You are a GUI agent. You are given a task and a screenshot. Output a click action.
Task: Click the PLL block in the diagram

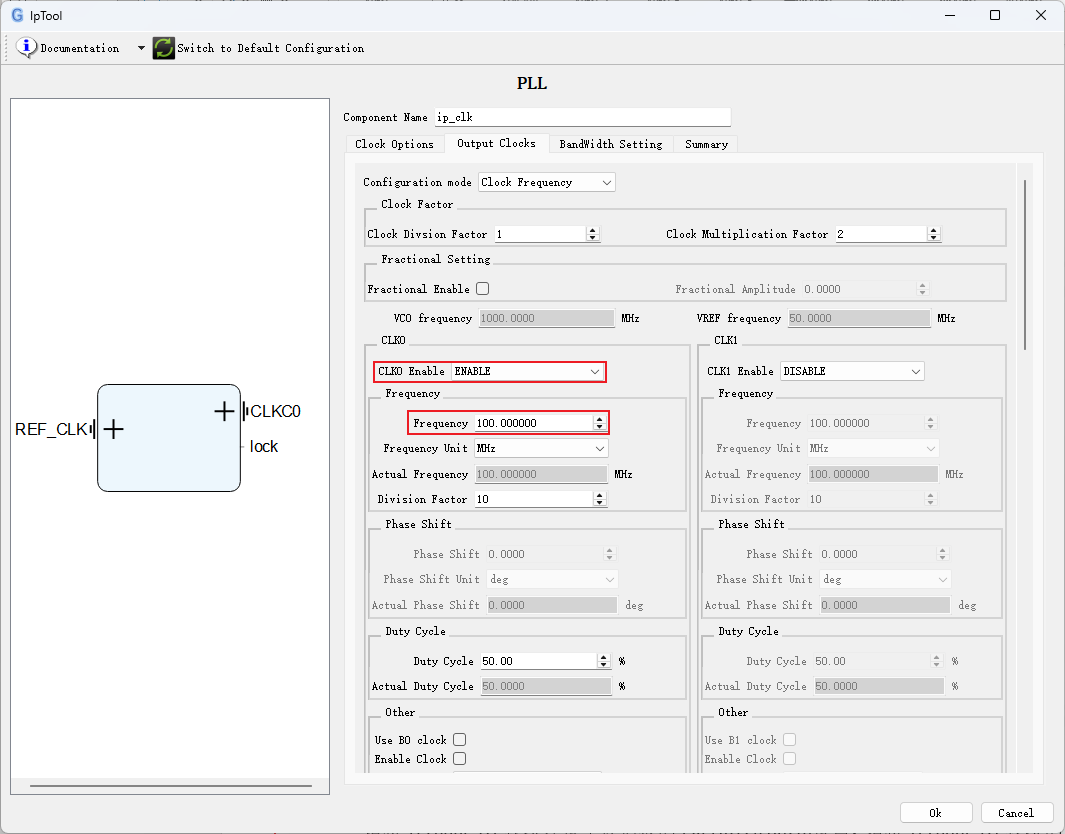(x=169, y=438)
